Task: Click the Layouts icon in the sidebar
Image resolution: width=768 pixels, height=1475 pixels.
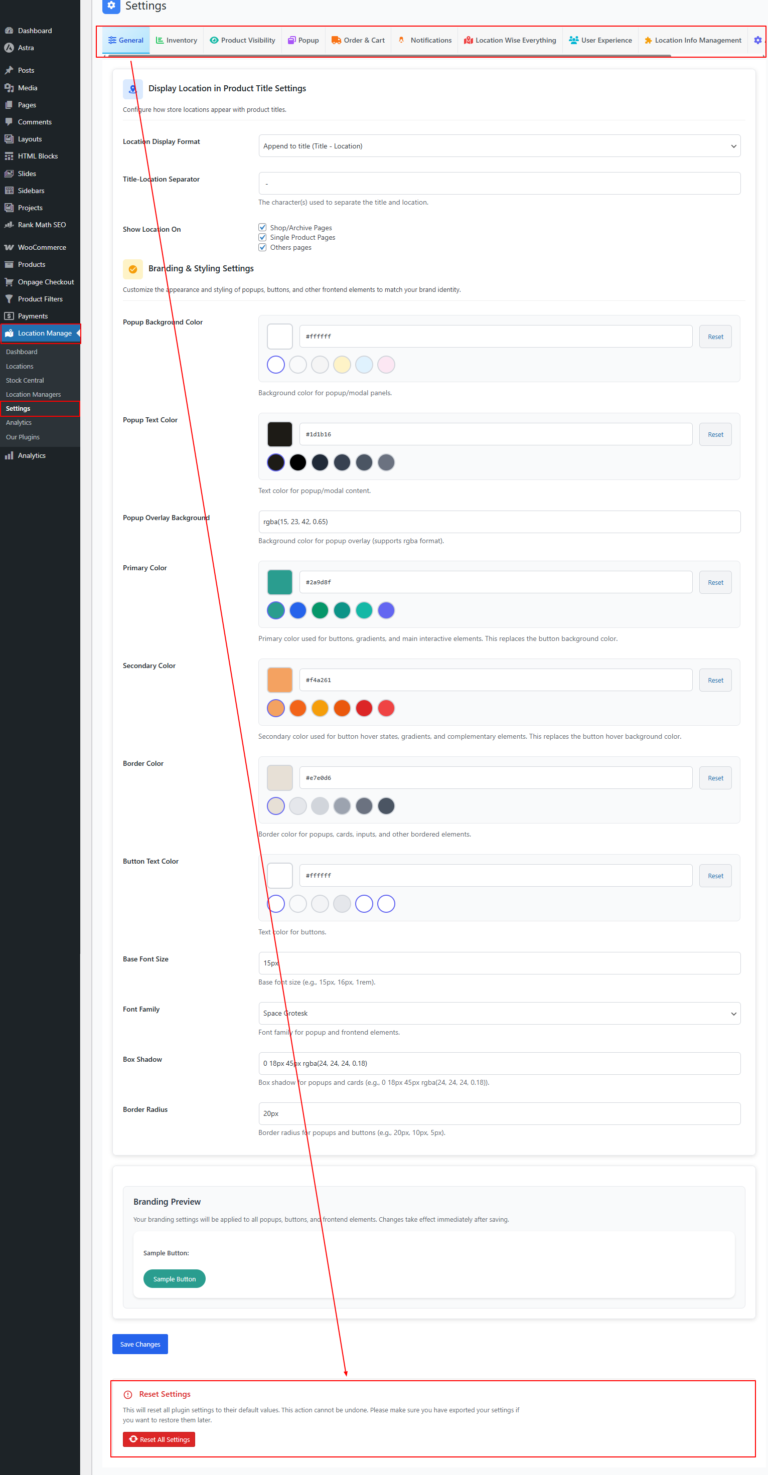Action: click(x=9, y=139)
